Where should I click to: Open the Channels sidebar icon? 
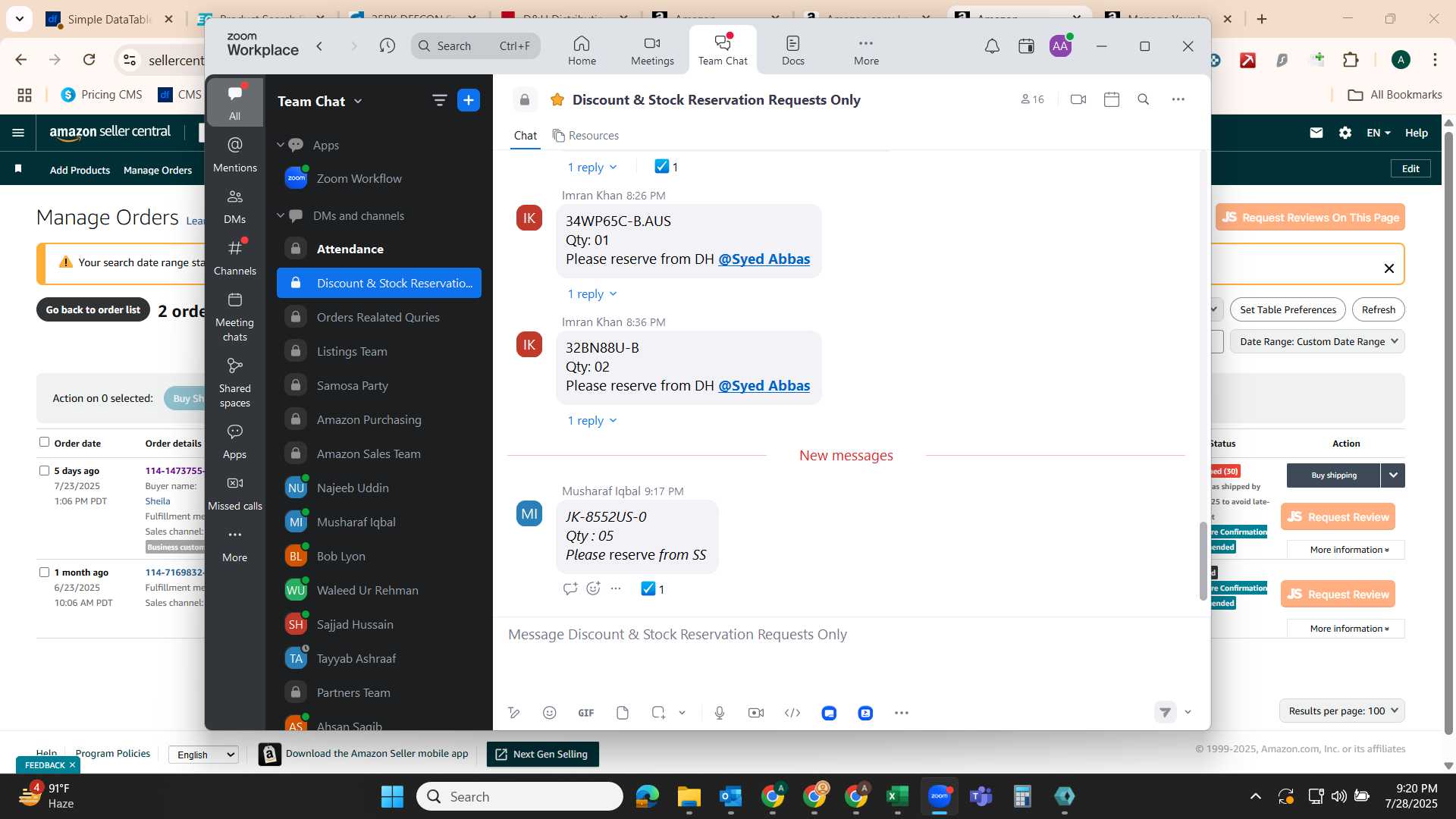click(235, 257)
